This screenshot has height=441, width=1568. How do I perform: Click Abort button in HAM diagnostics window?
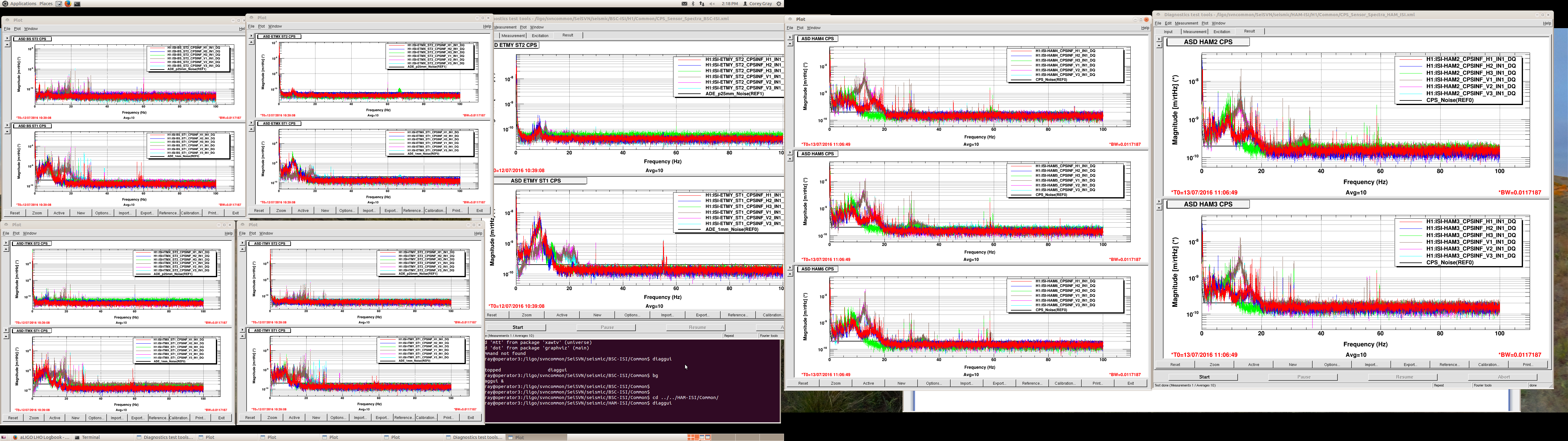(1503, 376)
